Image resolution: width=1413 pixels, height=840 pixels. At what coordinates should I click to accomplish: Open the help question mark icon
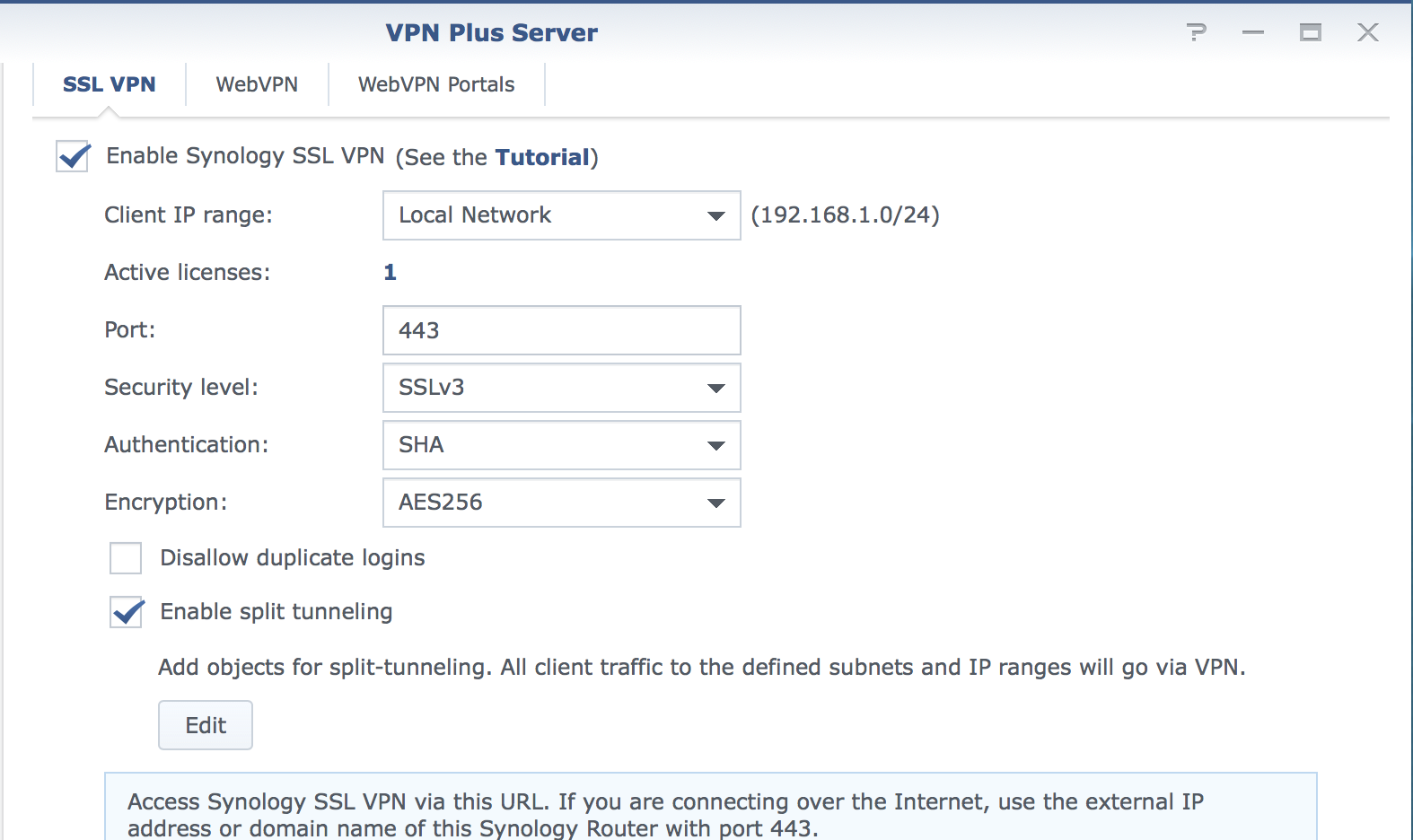pos(1197,32)
